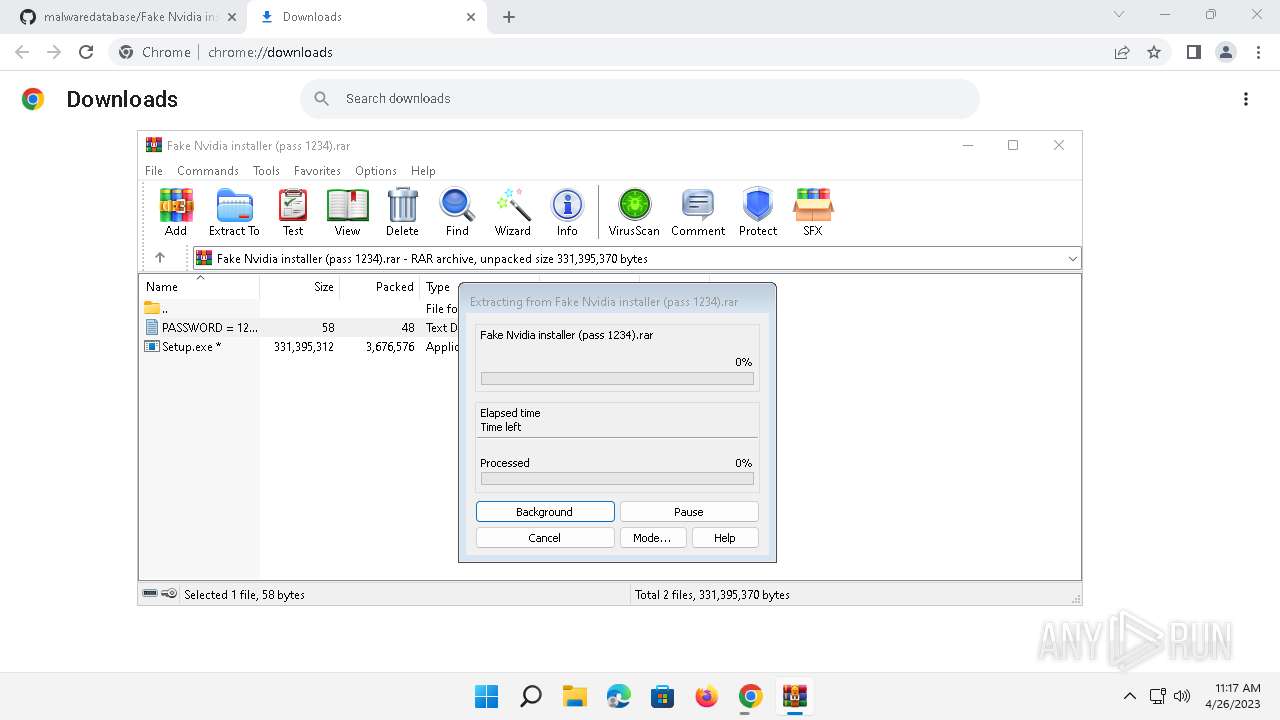Screen dimensions: 1280x720
Task: Click the Search downloads field
Action: [x=640, y=99]
